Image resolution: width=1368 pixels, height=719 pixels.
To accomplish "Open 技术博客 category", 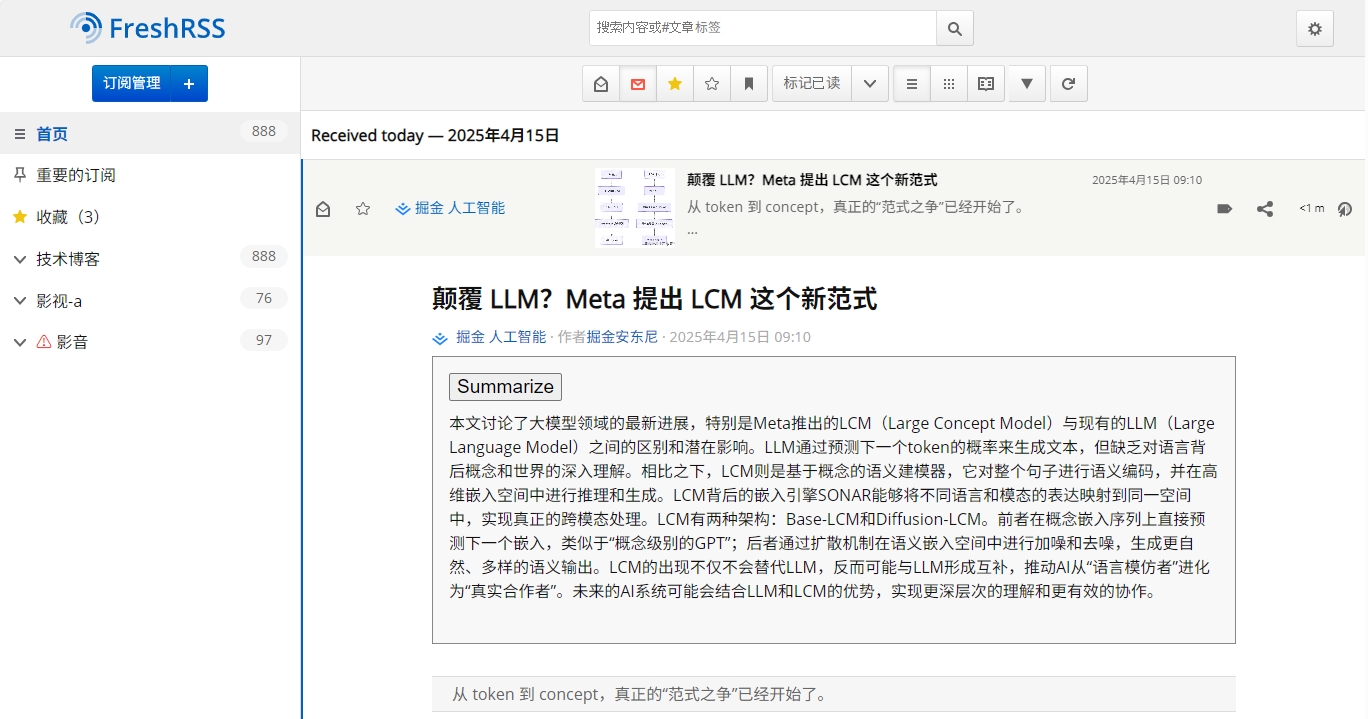I will click(x=68, y=259).
